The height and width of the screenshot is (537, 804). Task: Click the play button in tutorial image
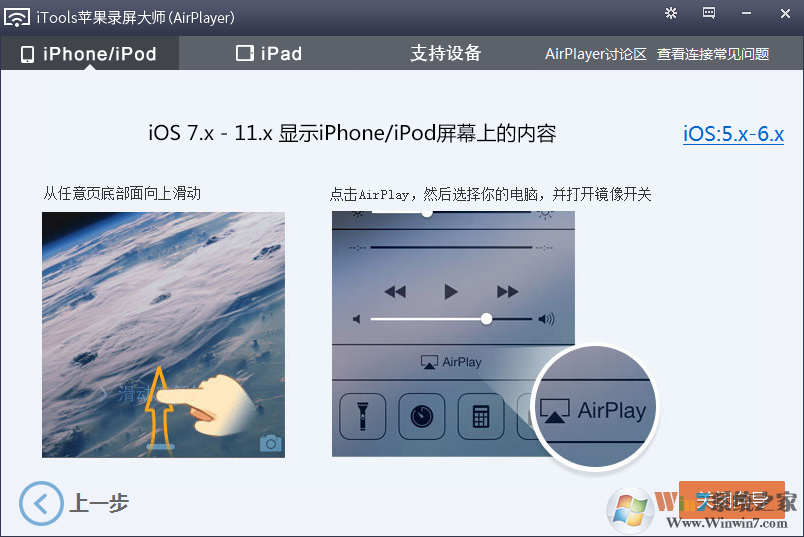[450, 292]
